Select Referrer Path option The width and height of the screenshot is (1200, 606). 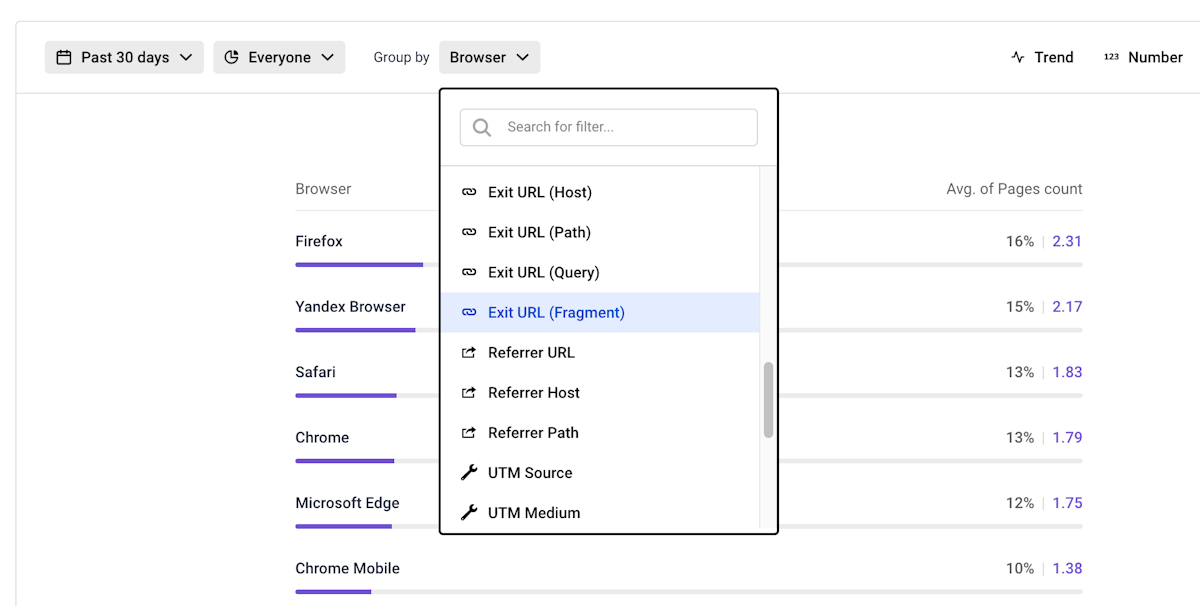coord(600,432)
